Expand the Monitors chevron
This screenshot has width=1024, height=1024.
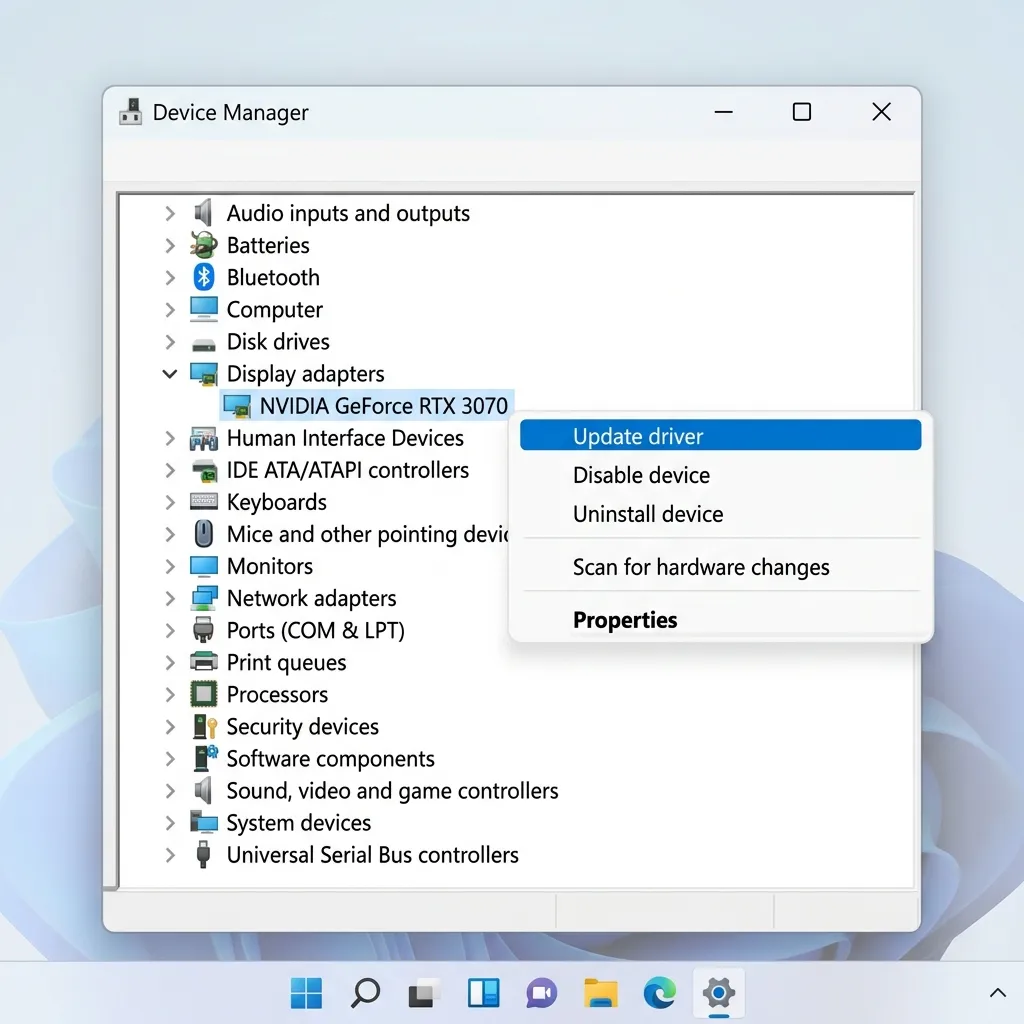click(170, 566)
